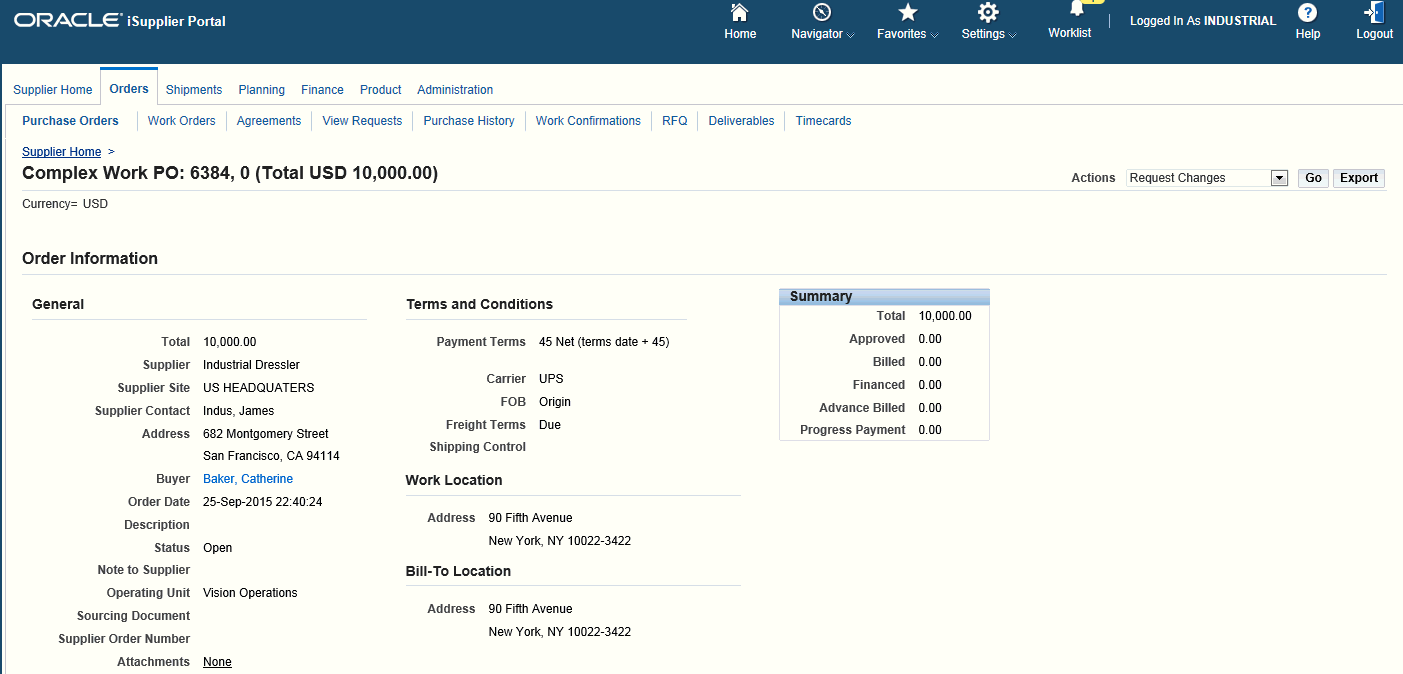Screen dimensions: 1403x674
Task: Click the order date 25-Sep-2015 22:40:24
Action: (x=263, y=502)
